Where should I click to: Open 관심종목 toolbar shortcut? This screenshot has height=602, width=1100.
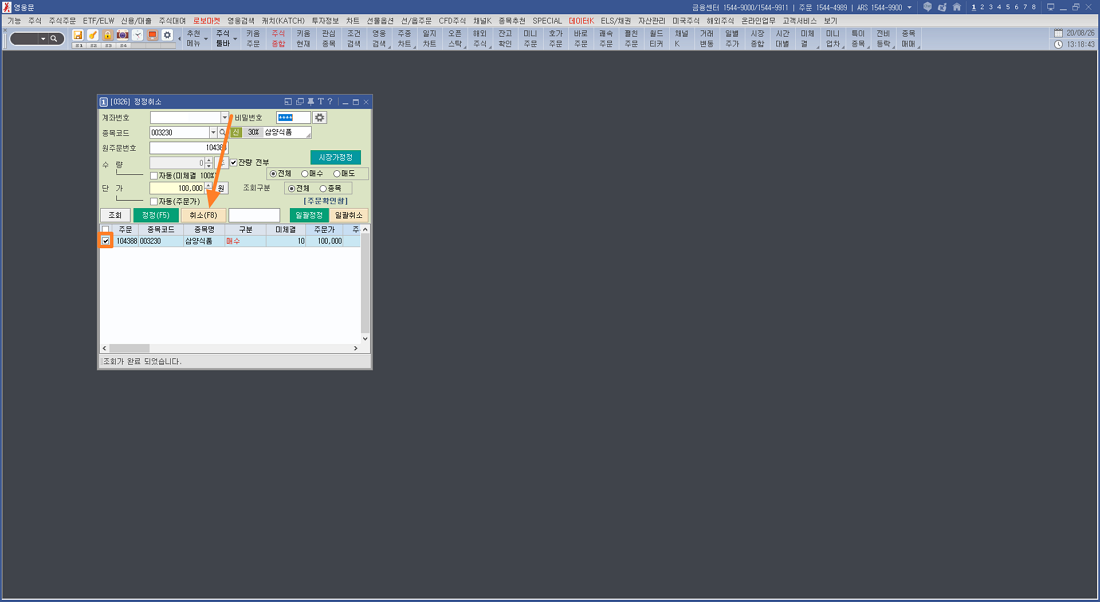(x=328, y=39)
